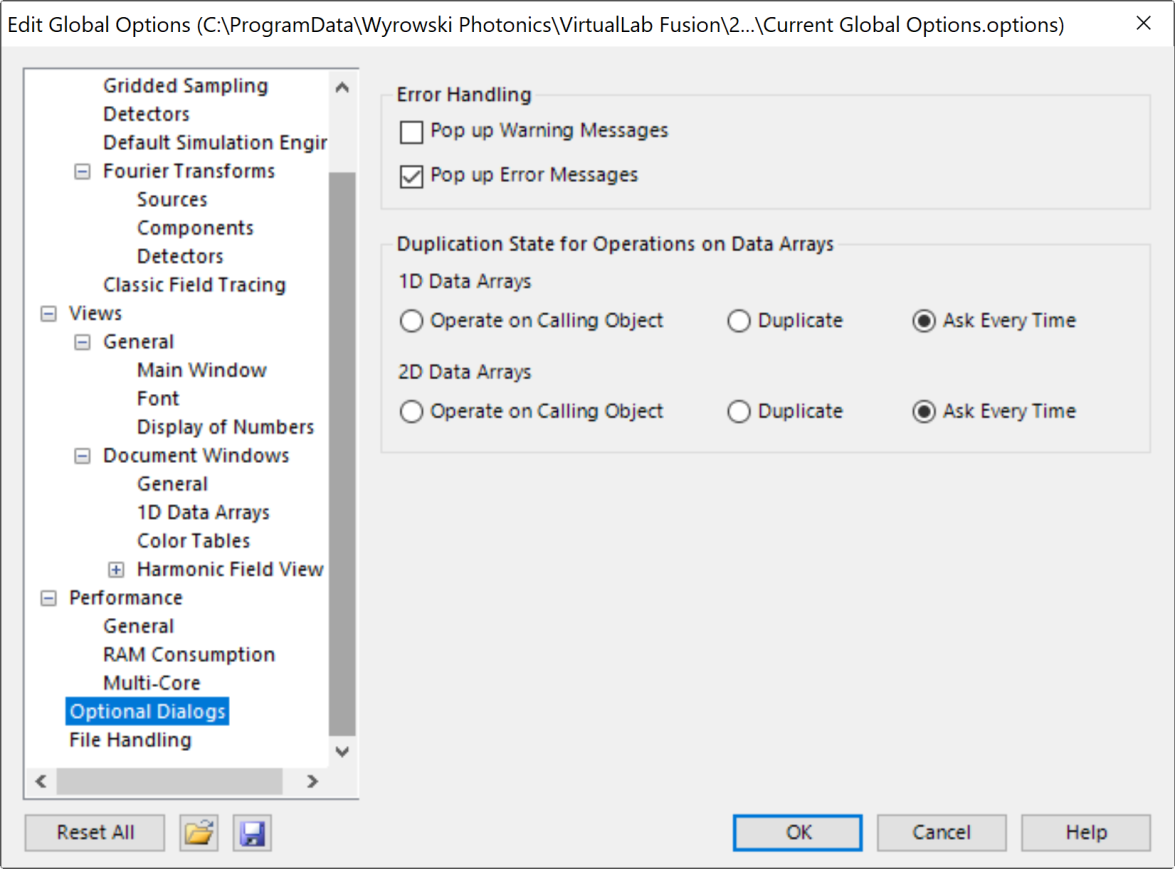Open Classic Field Tracing options
Image resolution: width=1175 pixels, height=869 pixels.
[194, 285]
